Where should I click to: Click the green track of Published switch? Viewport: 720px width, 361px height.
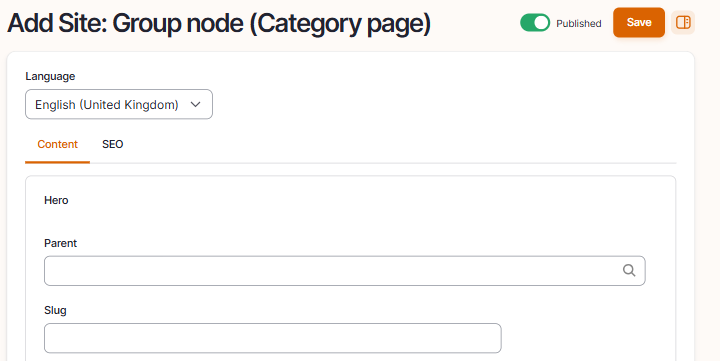click(527, 23)
